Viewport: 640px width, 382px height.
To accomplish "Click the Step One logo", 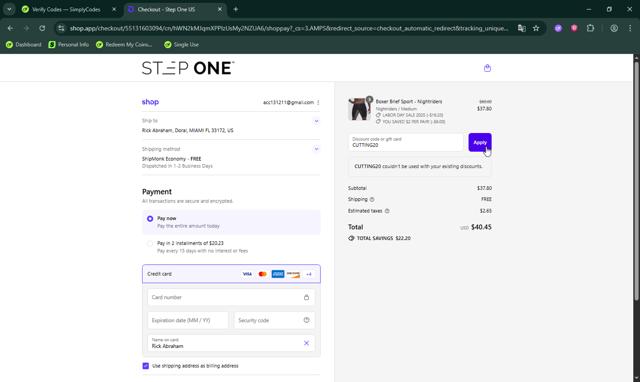I will 188,68.
